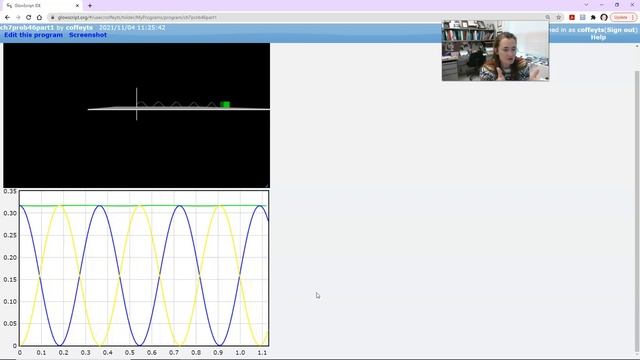This screenshot has width=640, height=360.
Task: Click the lock icon in the address bar
Action: coord(53,18)
